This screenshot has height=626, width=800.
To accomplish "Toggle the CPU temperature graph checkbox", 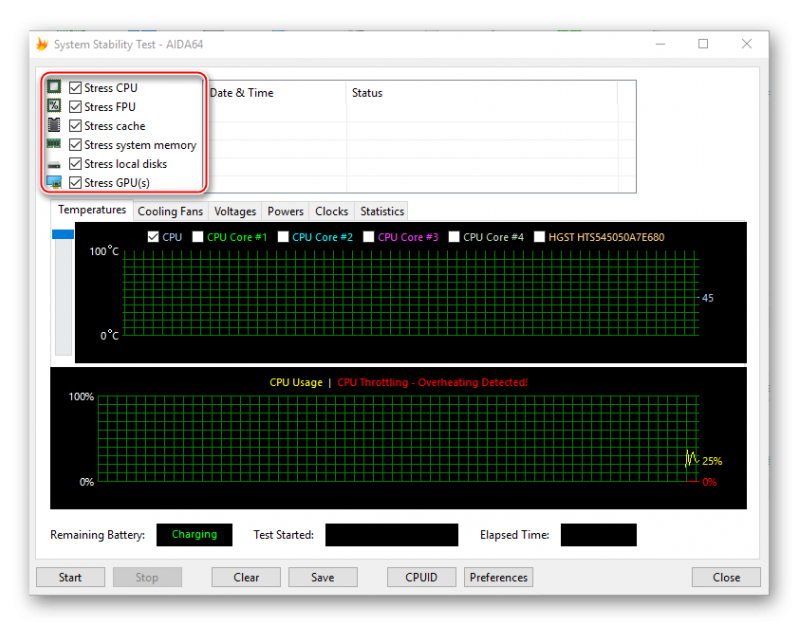I will tap(153, 237).
